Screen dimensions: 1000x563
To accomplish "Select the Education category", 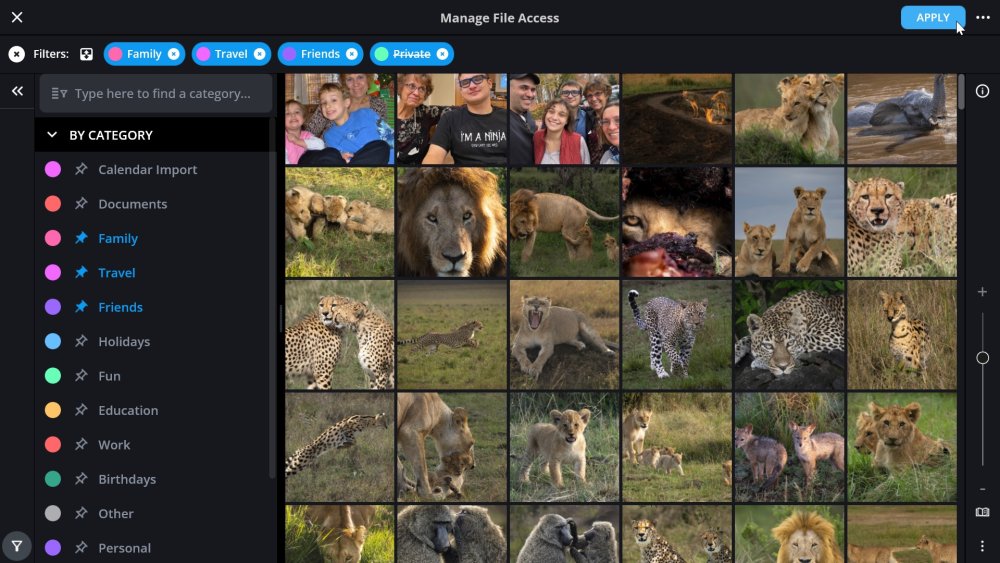I will pos(128,411).
